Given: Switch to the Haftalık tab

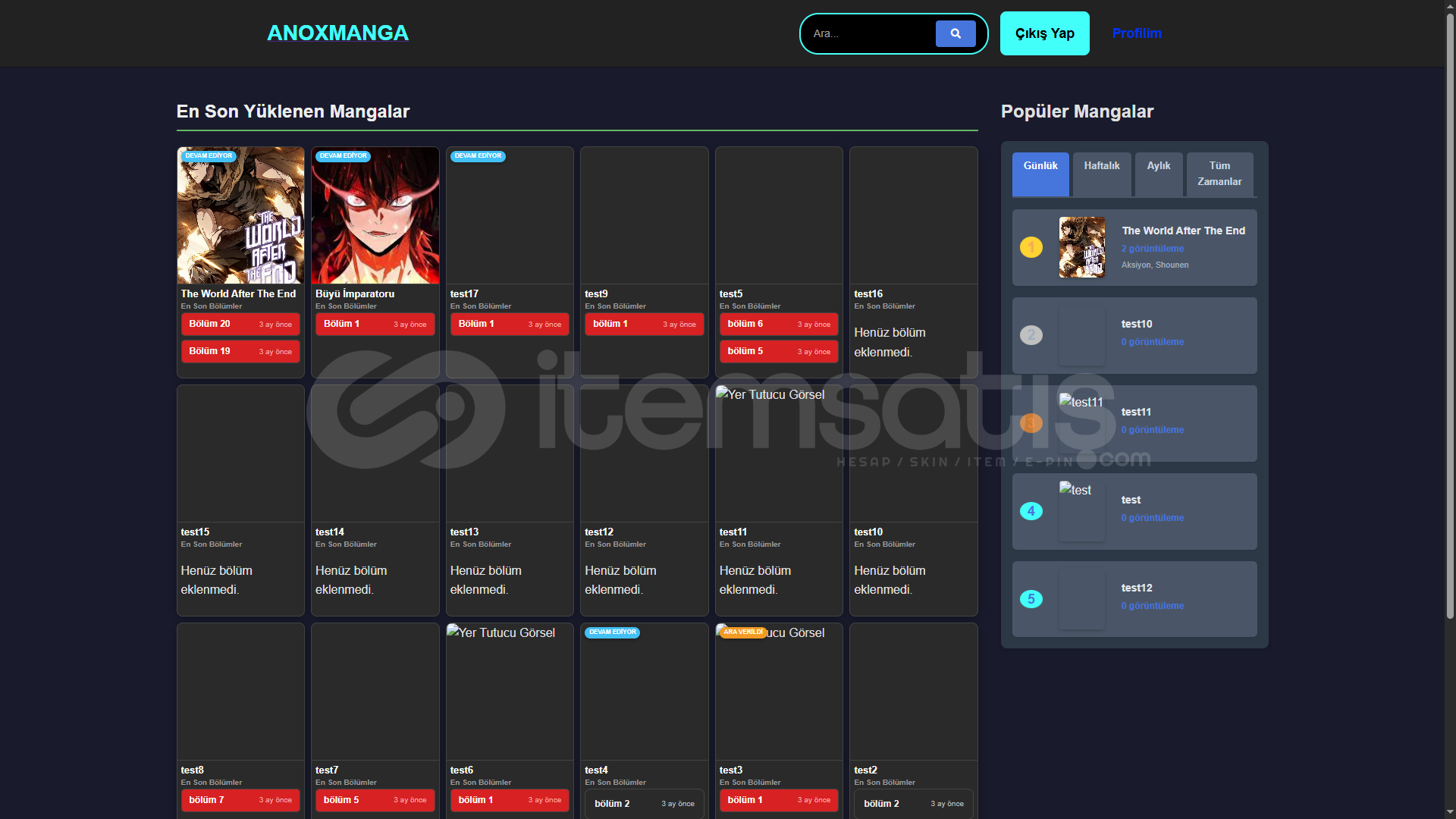Looking at the screenshot, I should pyautogui.click(x=1101, y=174).
